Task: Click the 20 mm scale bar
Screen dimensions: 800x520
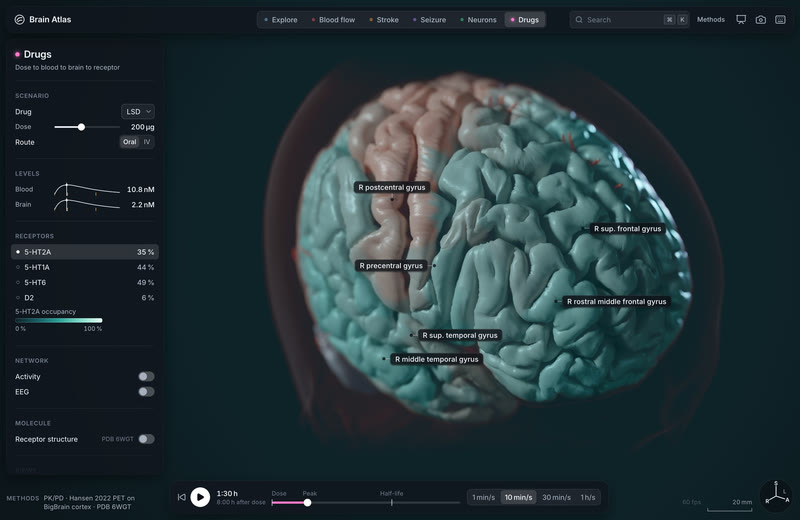Action: point(730,505)
